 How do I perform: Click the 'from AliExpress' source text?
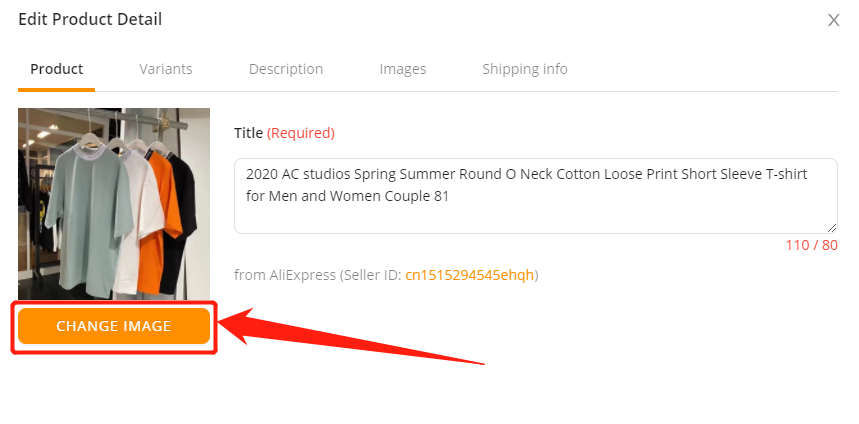coord(285,275)
